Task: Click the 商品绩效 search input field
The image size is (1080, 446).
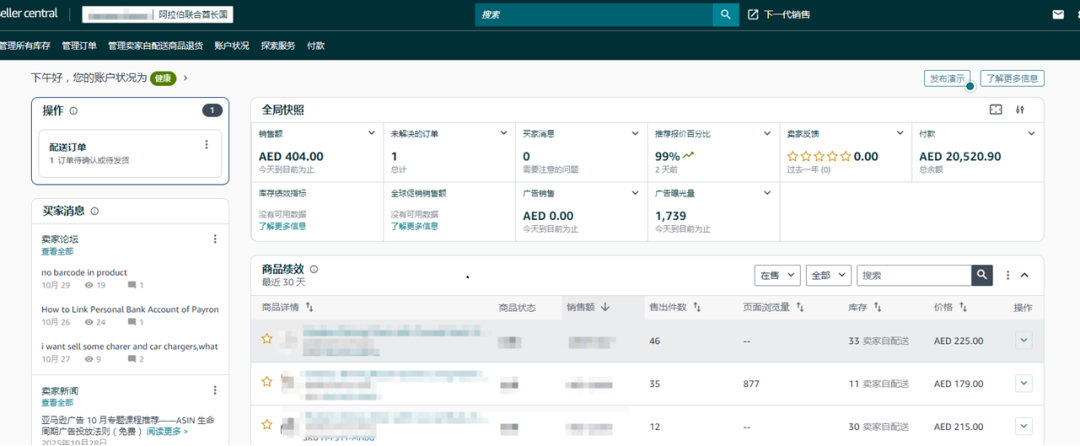Action: tap(914, 275)
